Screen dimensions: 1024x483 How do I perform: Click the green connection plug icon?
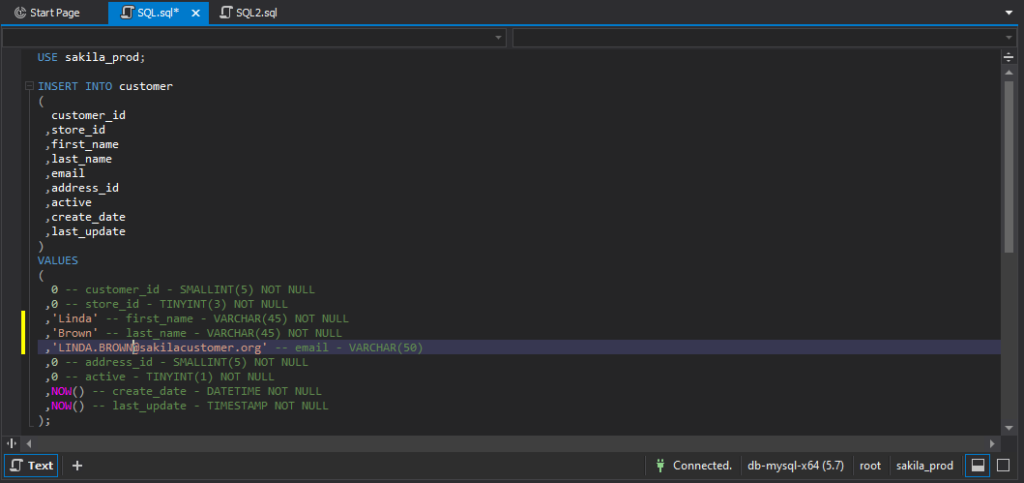(660, 465)
